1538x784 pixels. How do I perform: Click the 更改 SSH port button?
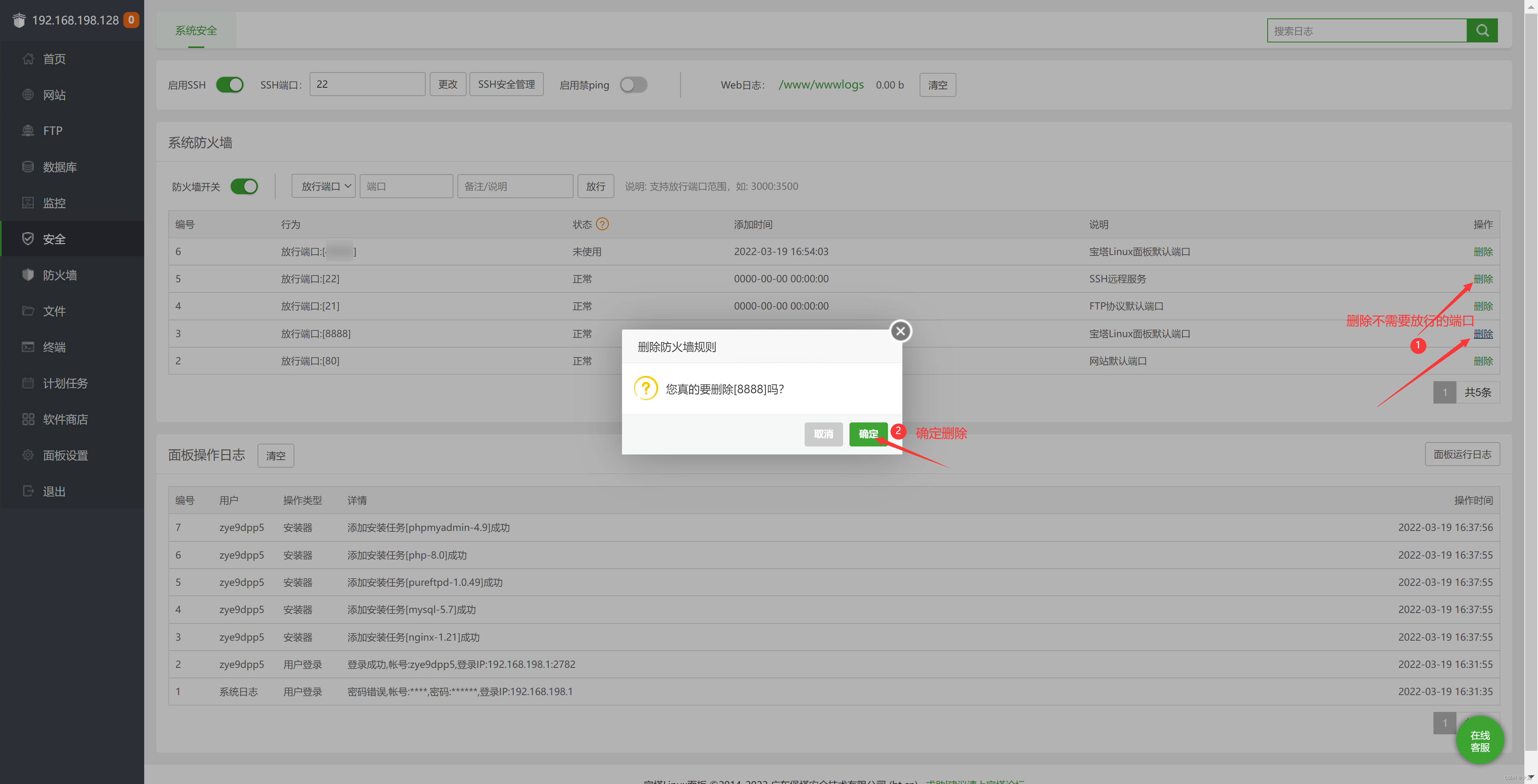(x=448, y=84)
